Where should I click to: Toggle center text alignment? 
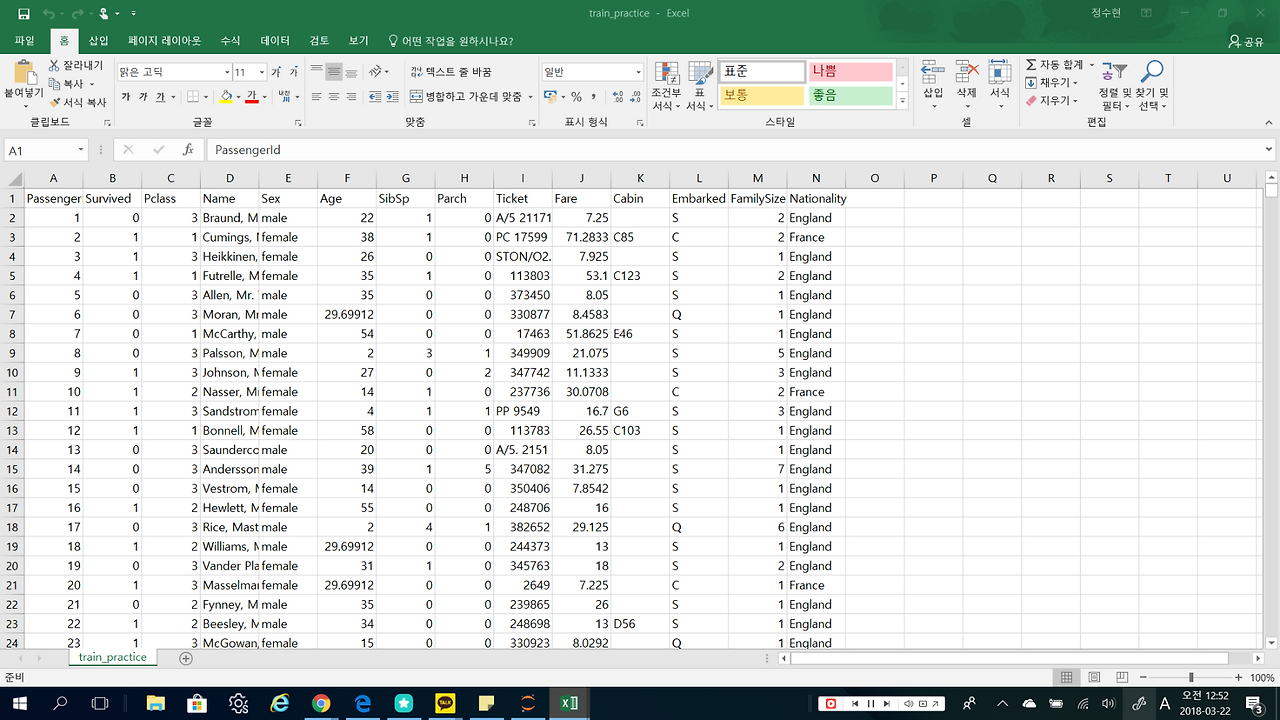(334, 97)
